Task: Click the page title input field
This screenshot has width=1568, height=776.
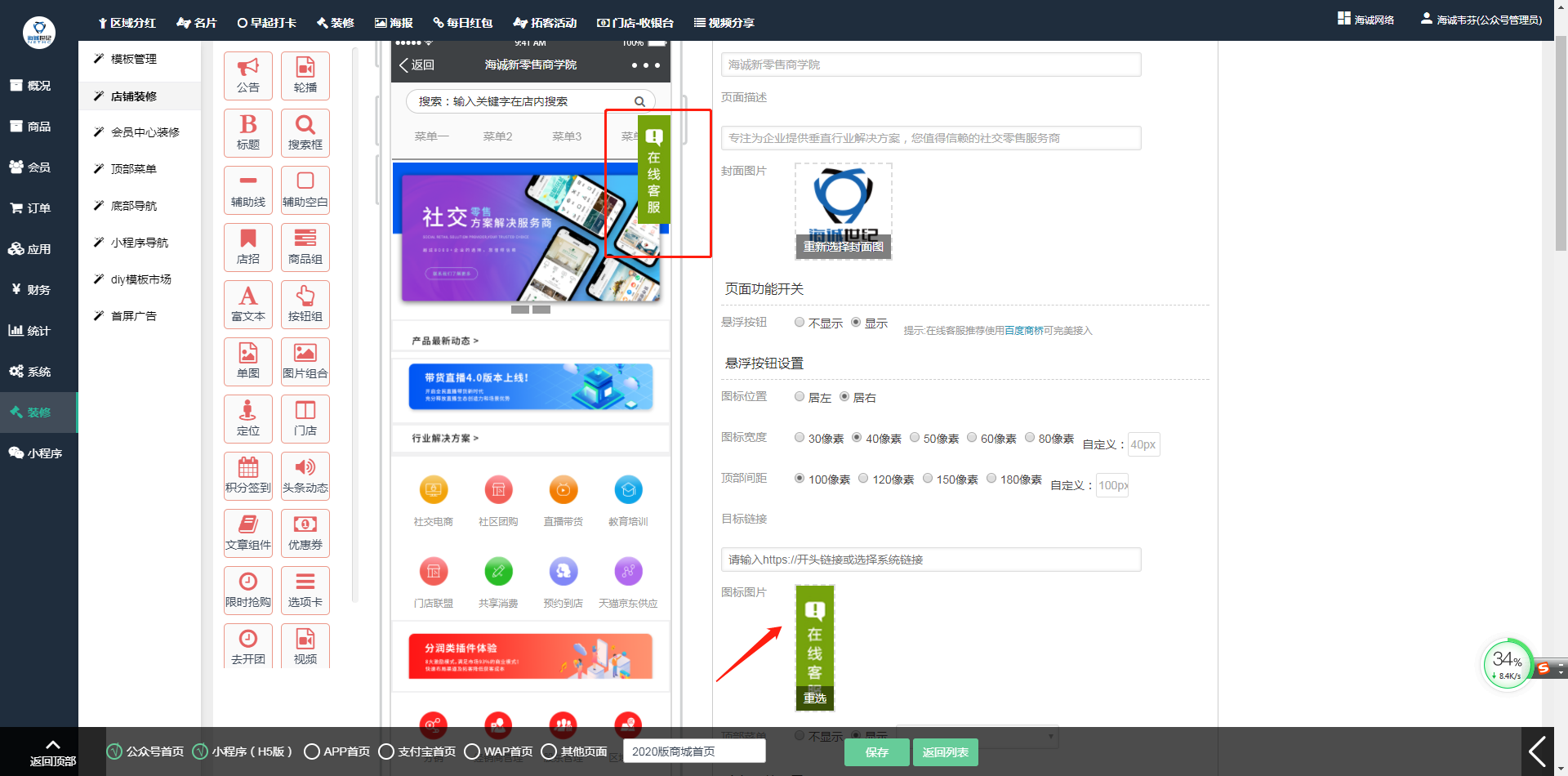Action: (931, 65)
